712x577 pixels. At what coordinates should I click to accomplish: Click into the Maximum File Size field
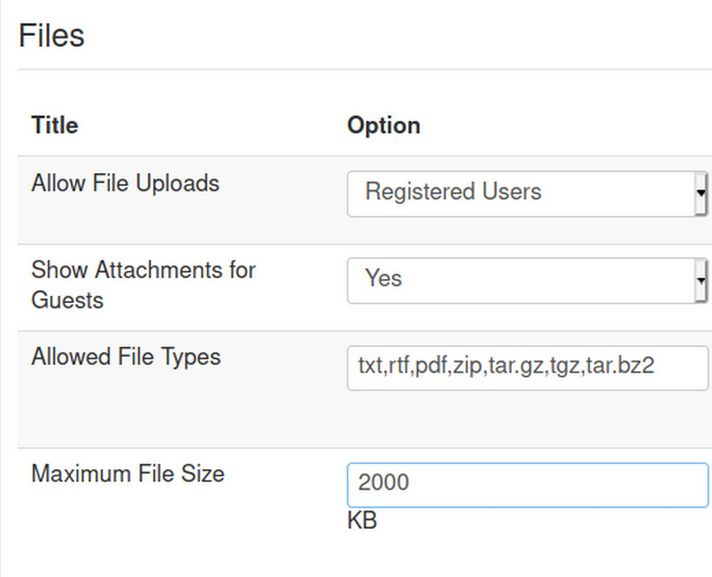(527, 484)
